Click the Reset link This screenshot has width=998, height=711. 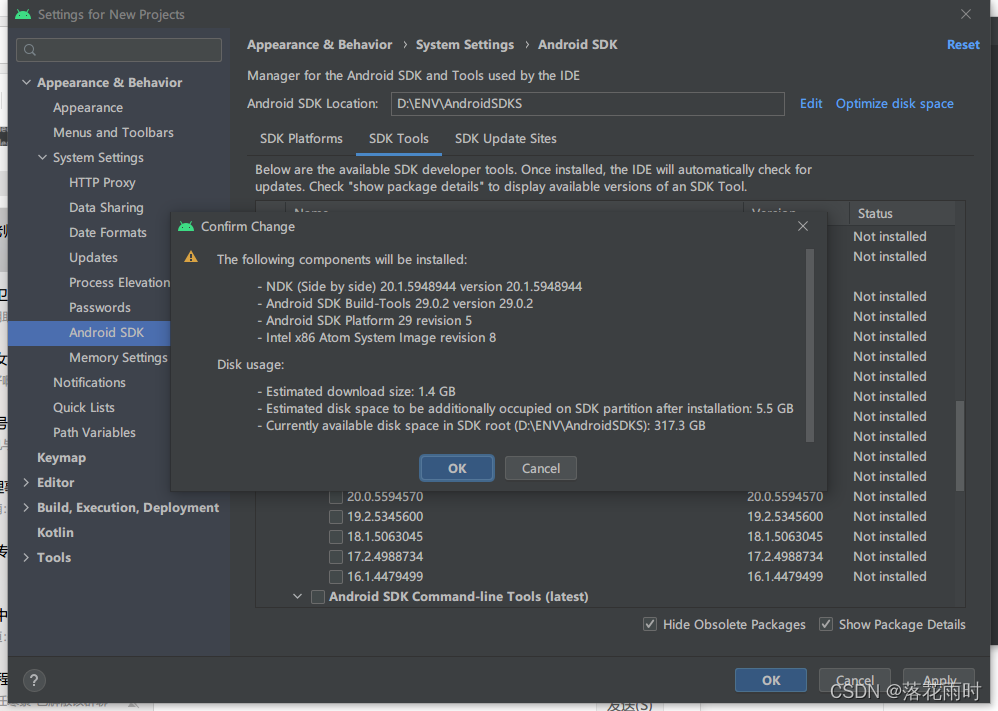(x=963, y=45)
